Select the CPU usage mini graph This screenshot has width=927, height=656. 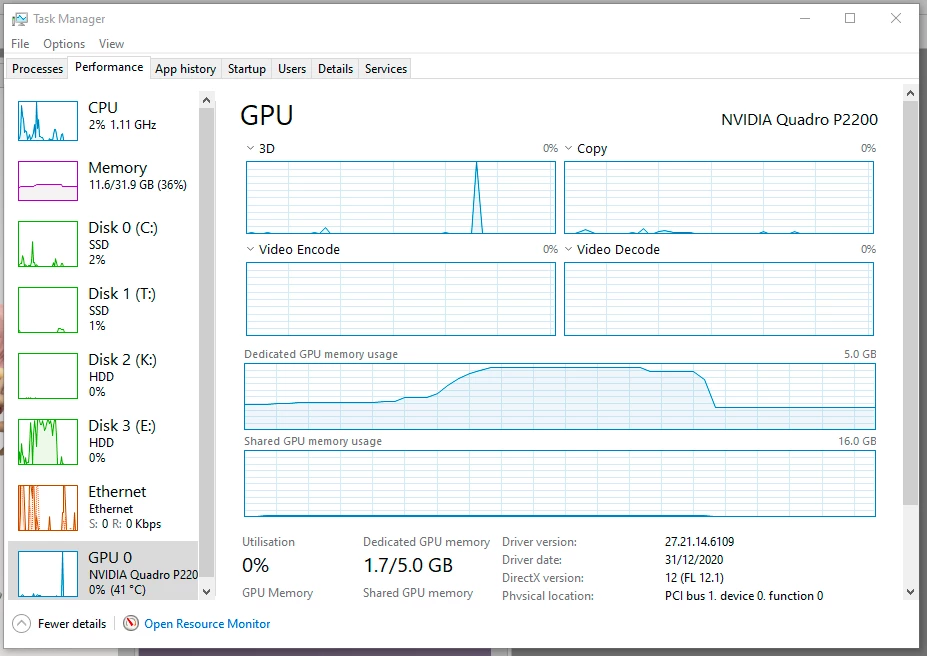click(48, 121)
